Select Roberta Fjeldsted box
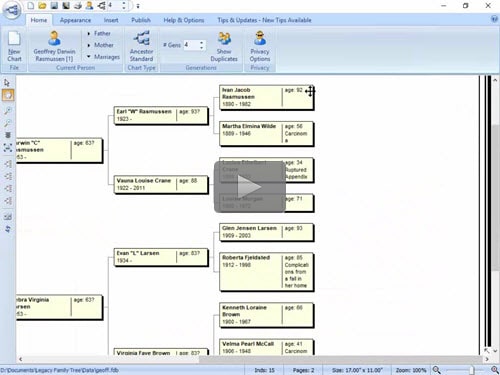The image size is (500, 375). click(266, 272)
